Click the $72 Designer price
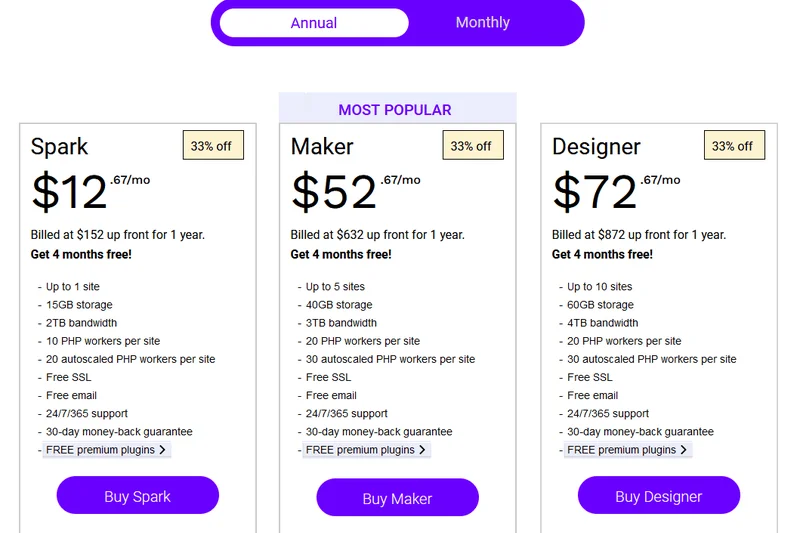 (595, 192)
